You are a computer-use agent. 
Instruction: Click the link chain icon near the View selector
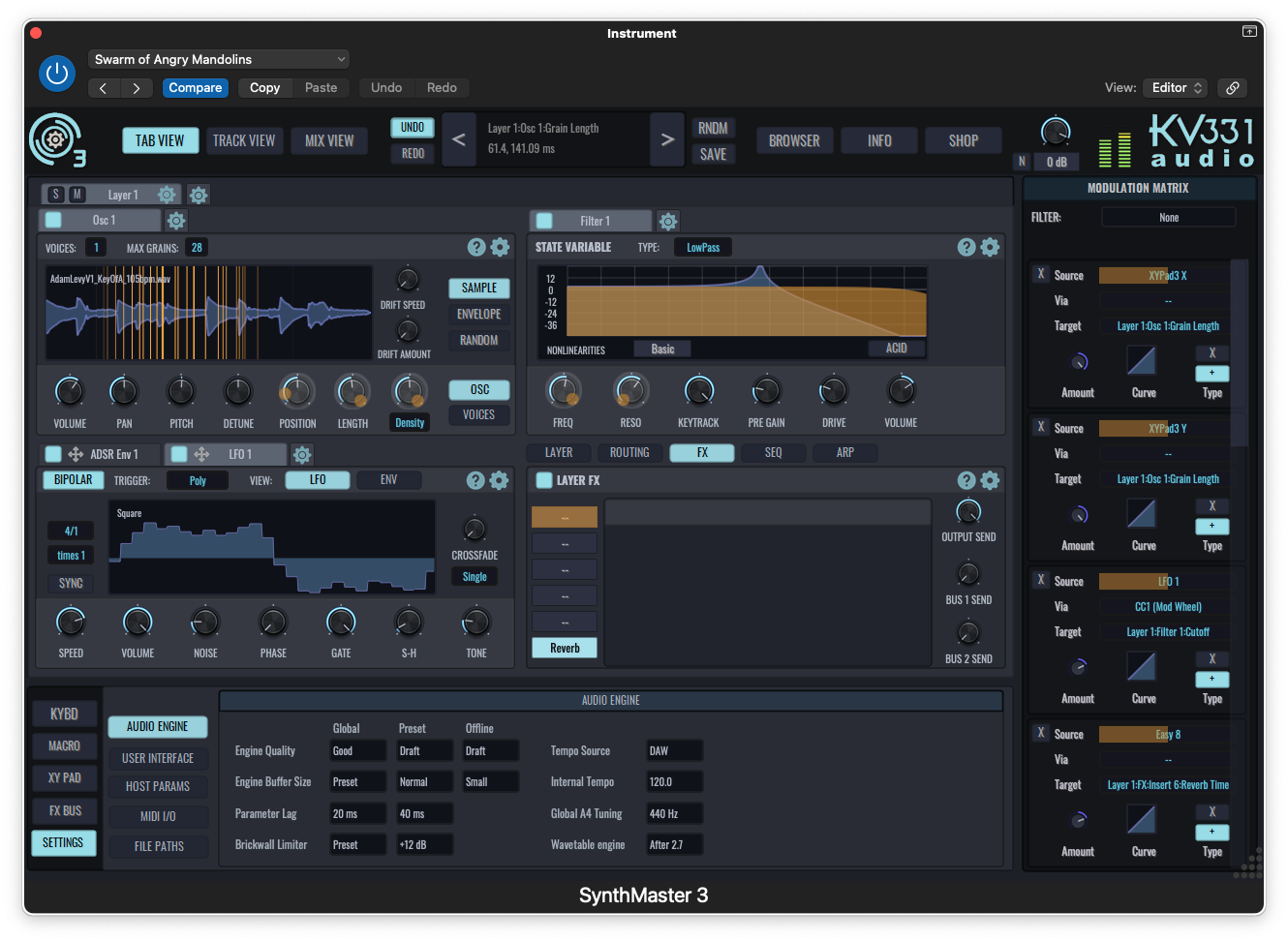coord(1232,87)
